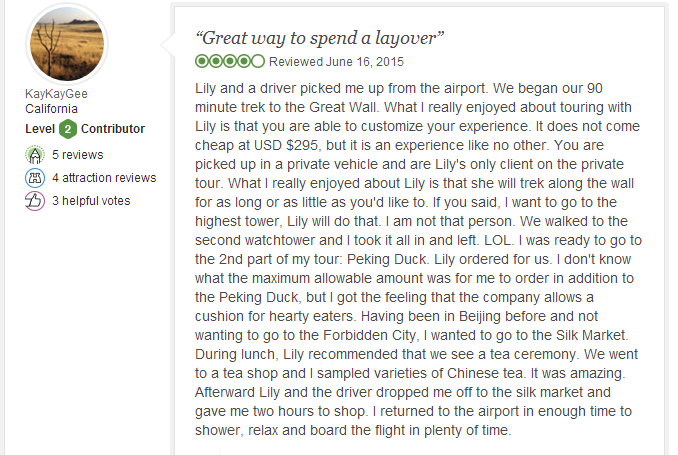Click the third filled rating bubble
678x455 pixels.
(x=230, y=61)
